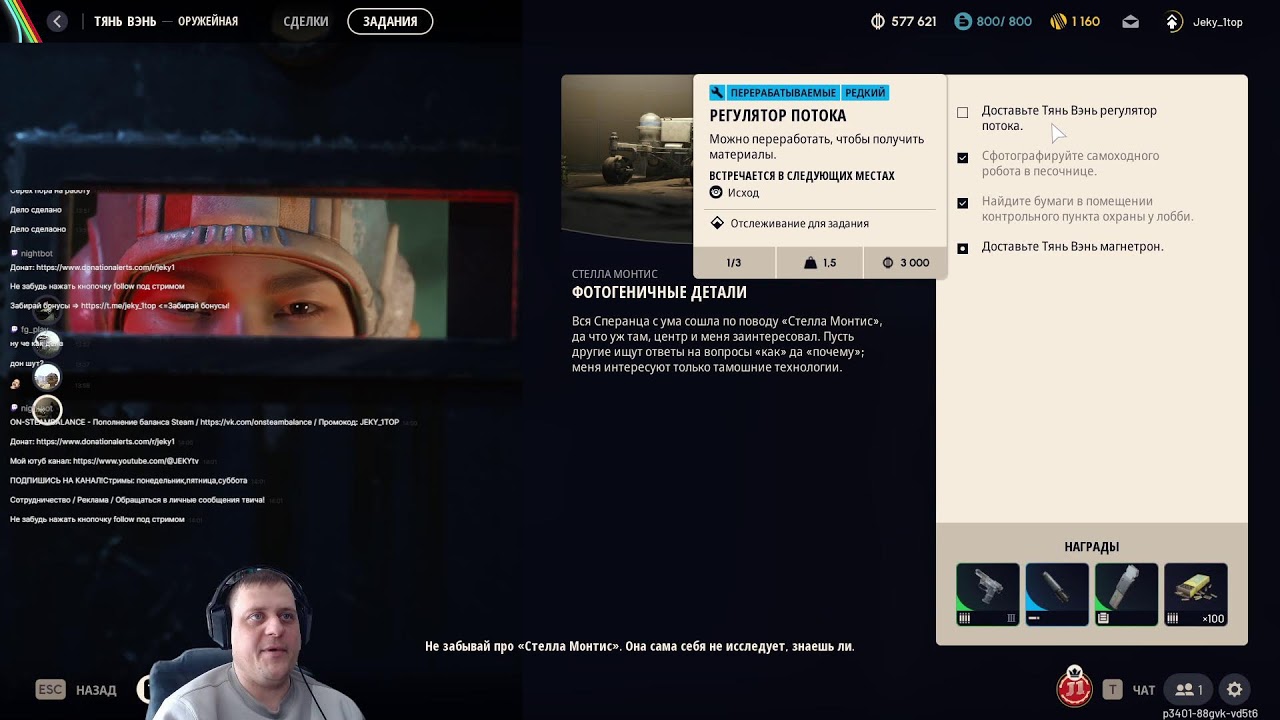Click the Jeky_1top username
The height and width of the screenshot is (720, 1280).
pos(1218,22)
